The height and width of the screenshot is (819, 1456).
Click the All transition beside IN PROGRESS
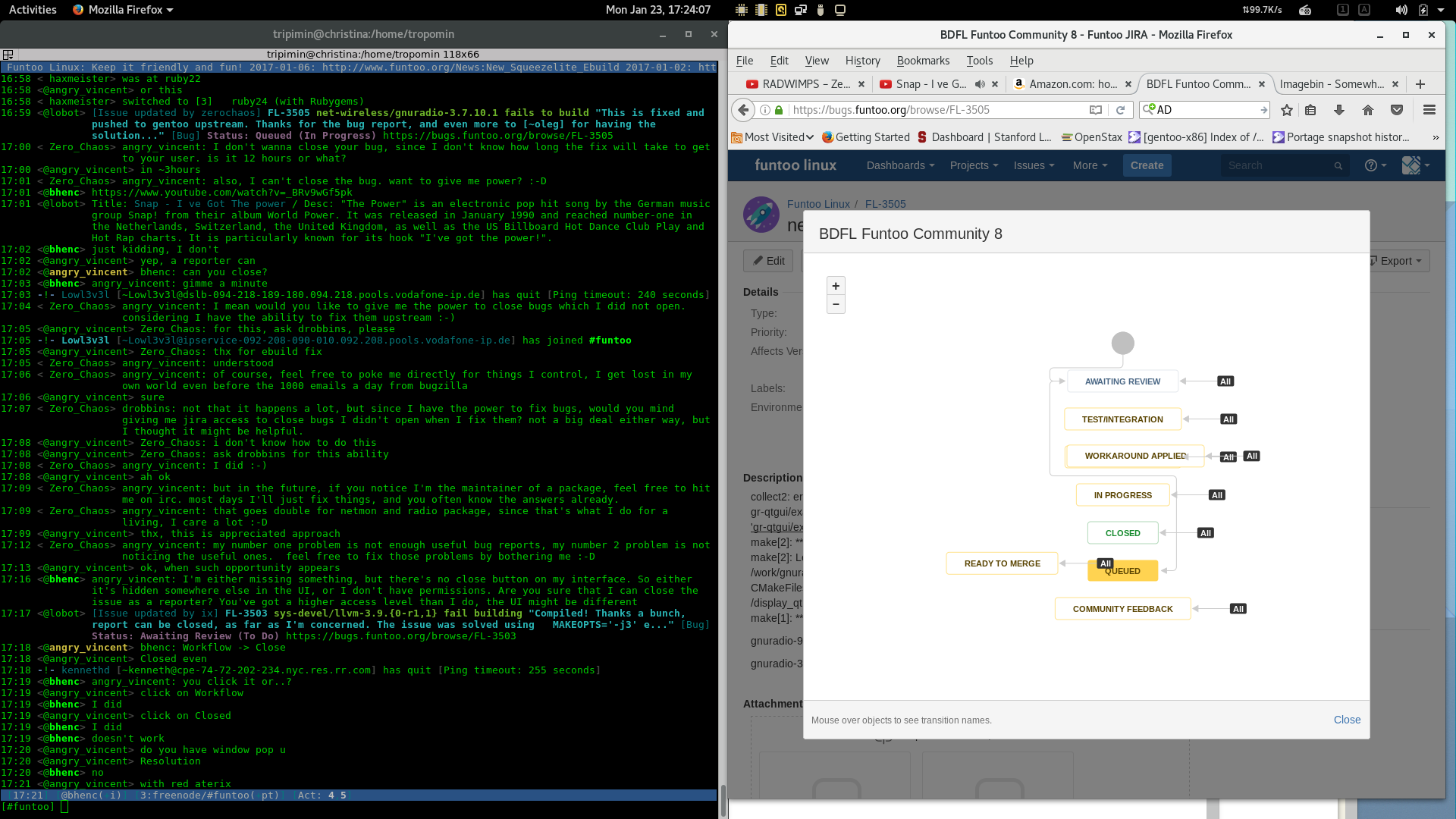(1216, 495)
